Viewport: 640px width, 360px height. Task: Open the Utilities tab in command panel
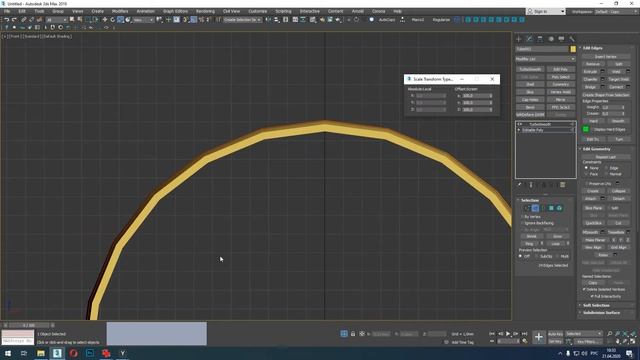[572, 39]
